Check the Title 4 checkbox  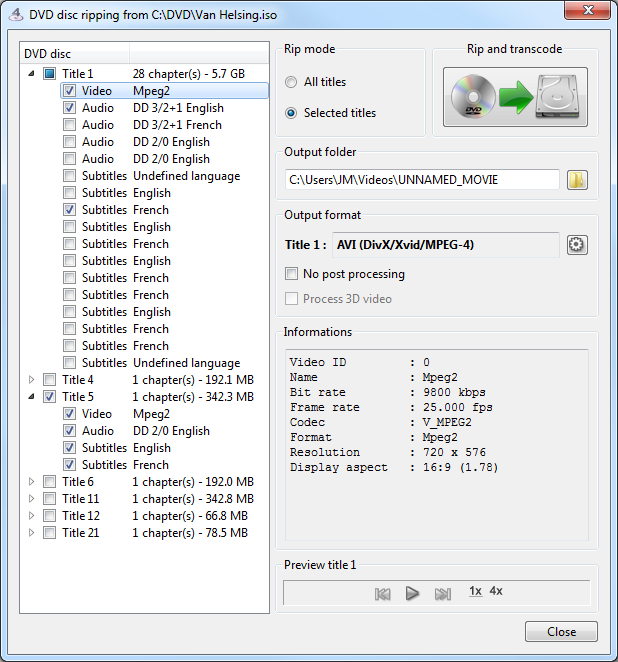coord(49,380)
